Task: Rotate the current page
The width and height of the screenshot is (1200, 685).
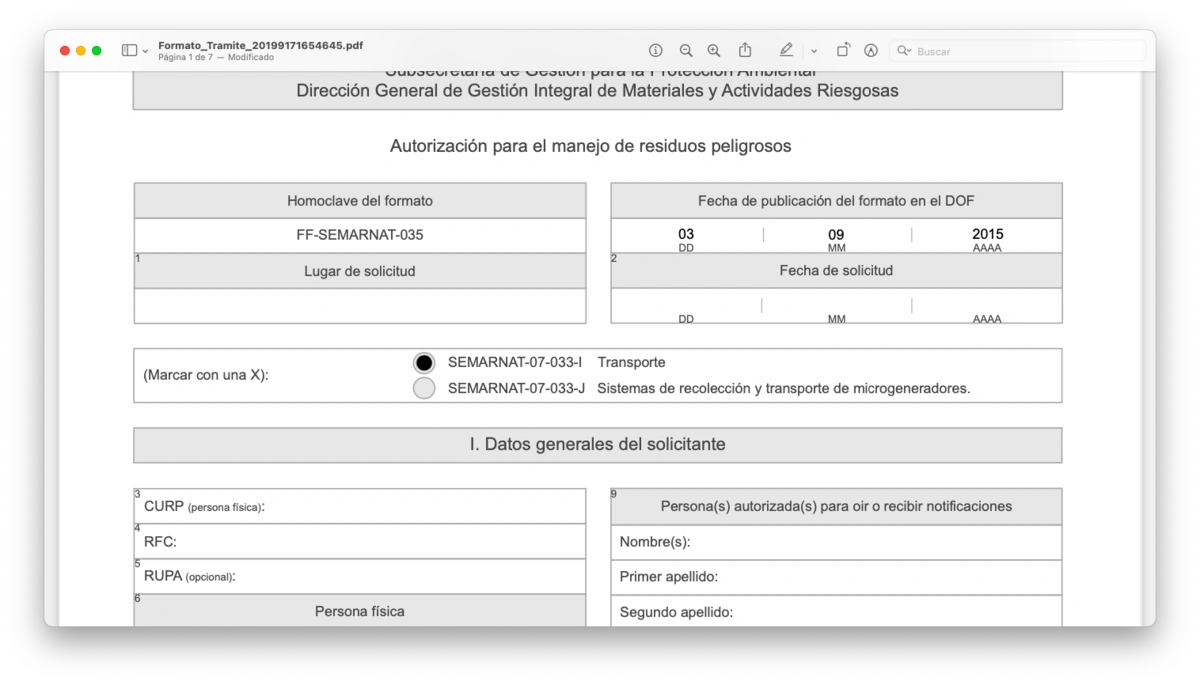Action: (843, 50)
